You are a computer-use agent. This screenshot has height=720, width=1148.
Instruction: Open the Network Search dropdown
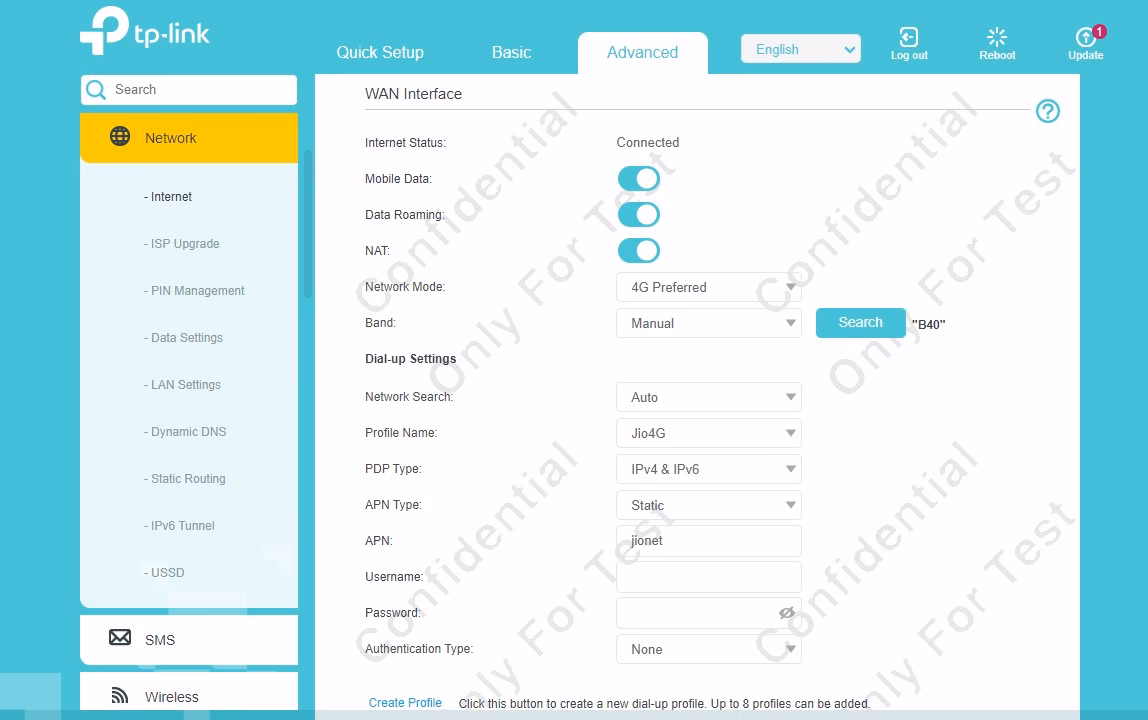pyautogui.click(x=709, y=397)
